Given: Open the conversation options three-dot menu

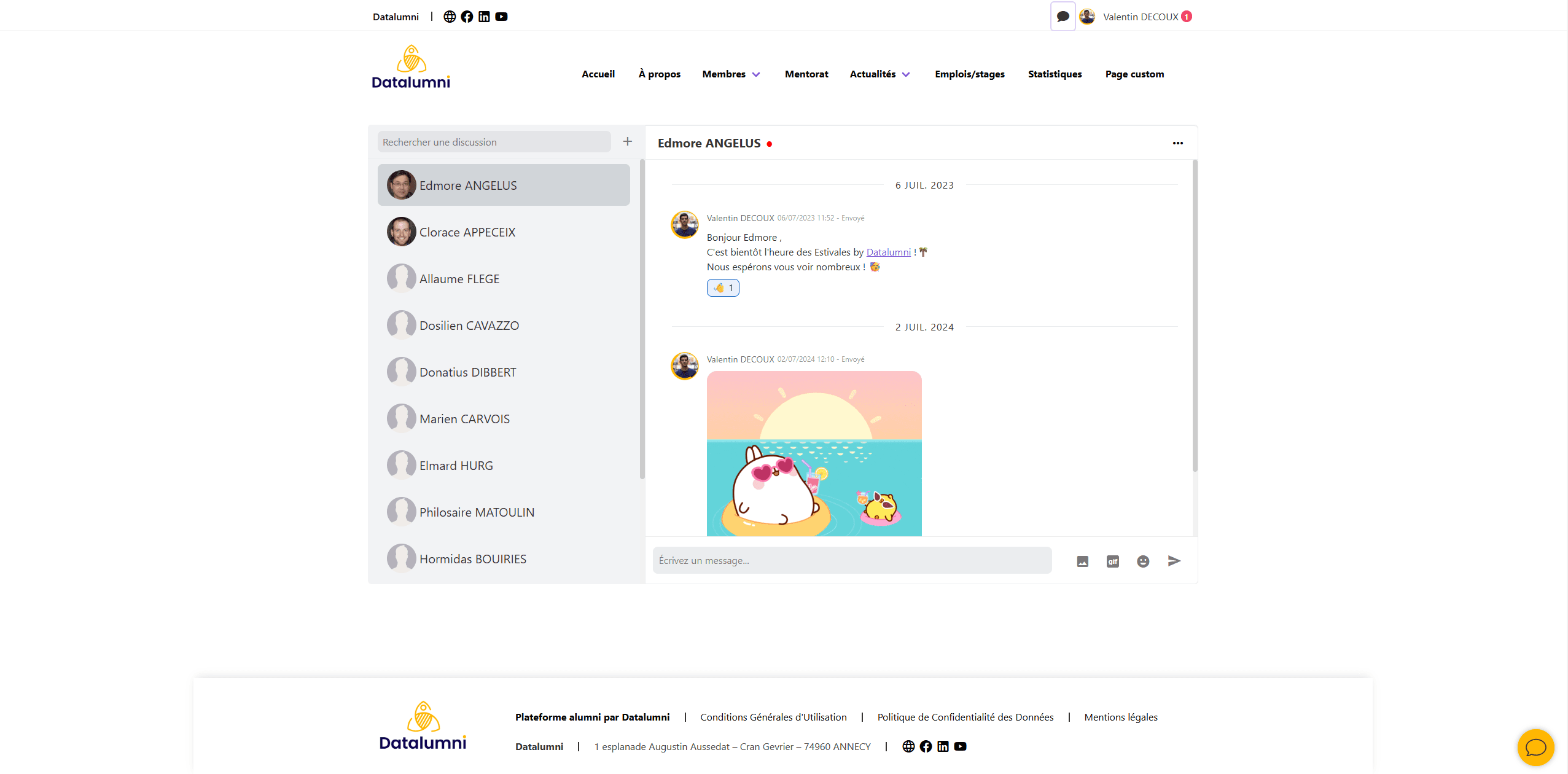Looking at the screenshot, I should coord(1177,143).
